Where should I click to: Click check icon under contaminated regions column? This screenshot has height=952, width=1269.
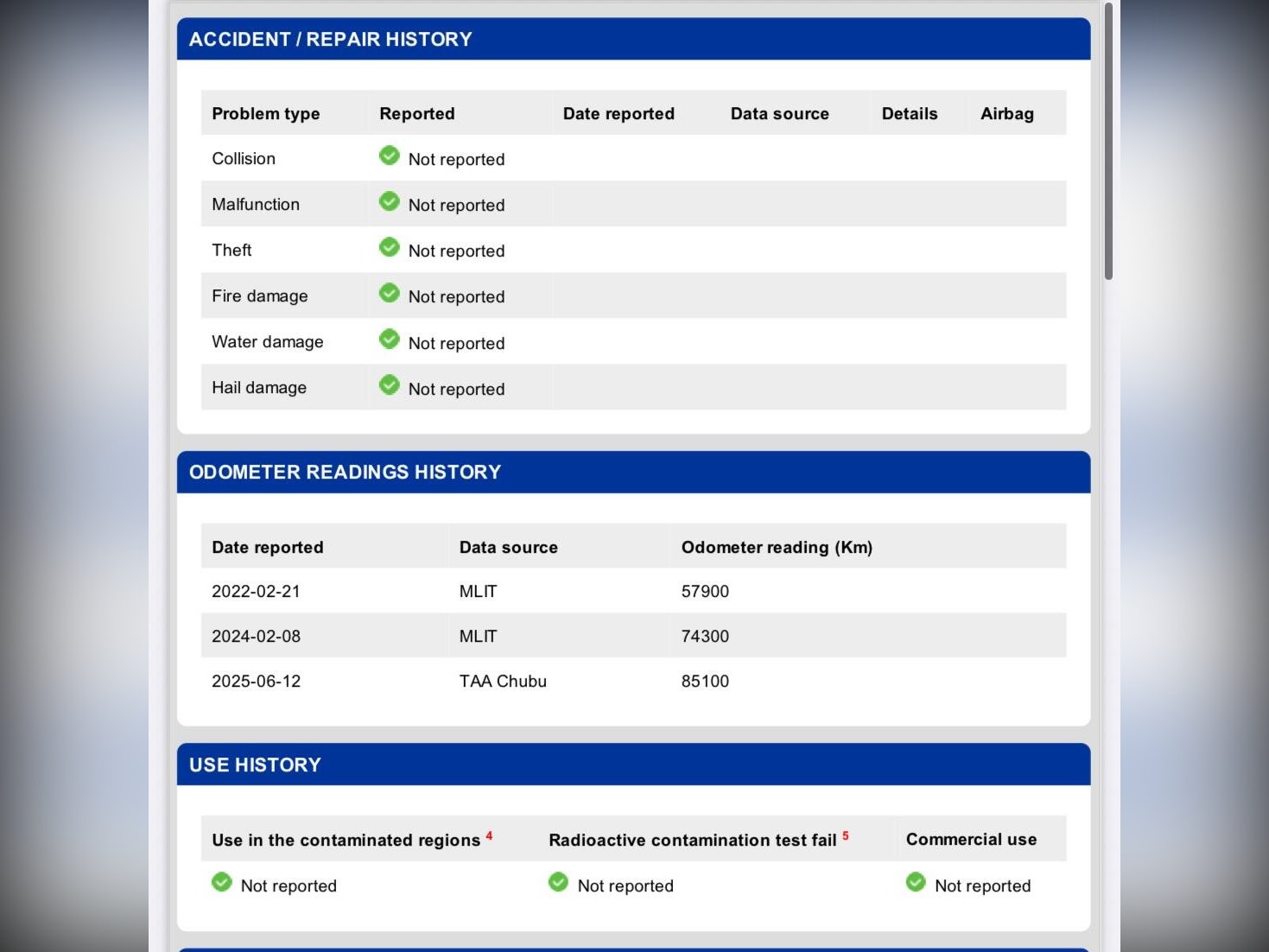222,882
